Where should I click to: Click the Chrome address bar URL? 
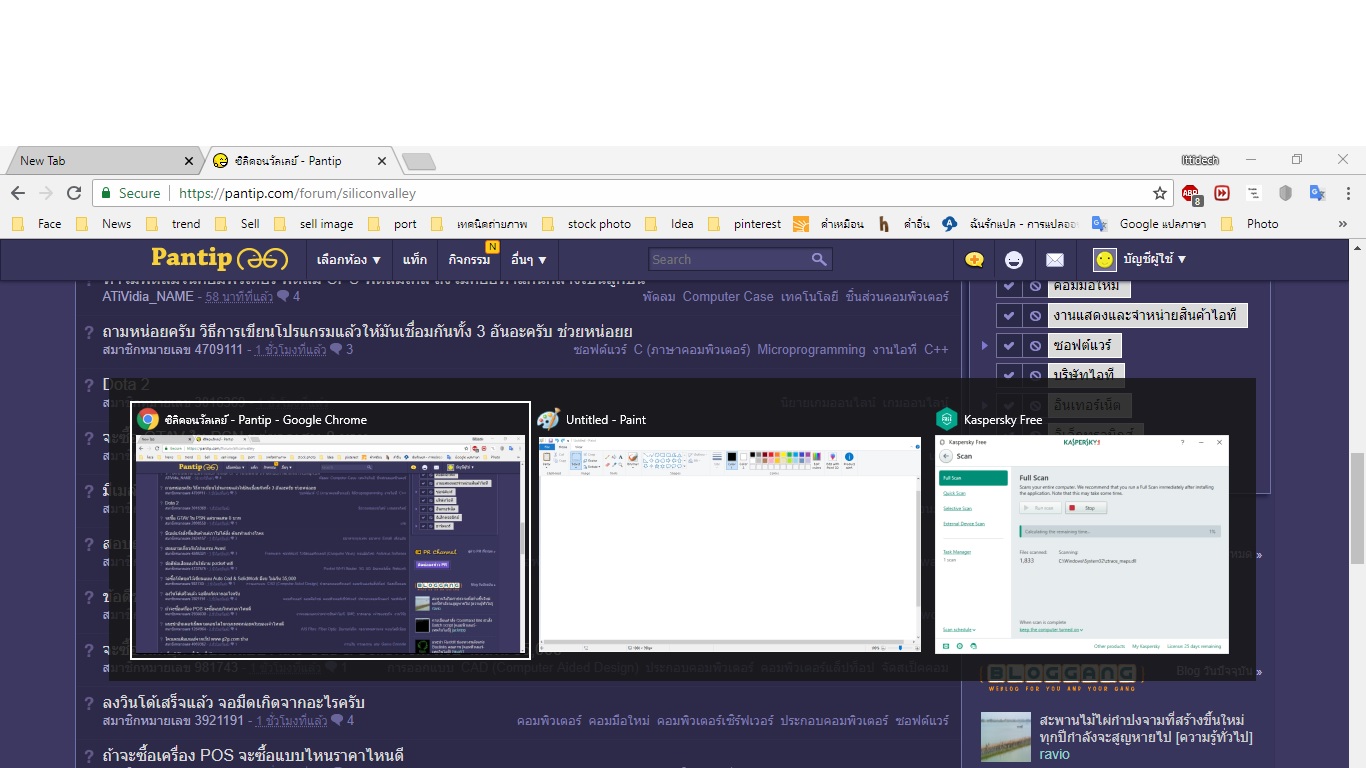tap(297, 193)
